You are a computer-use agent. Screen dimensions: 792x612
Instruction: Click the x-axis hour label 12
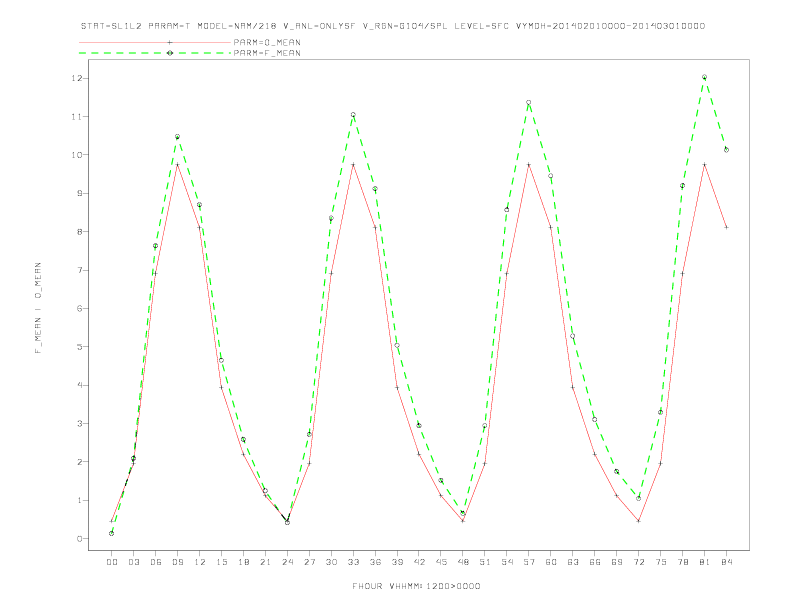pos(200,562)
